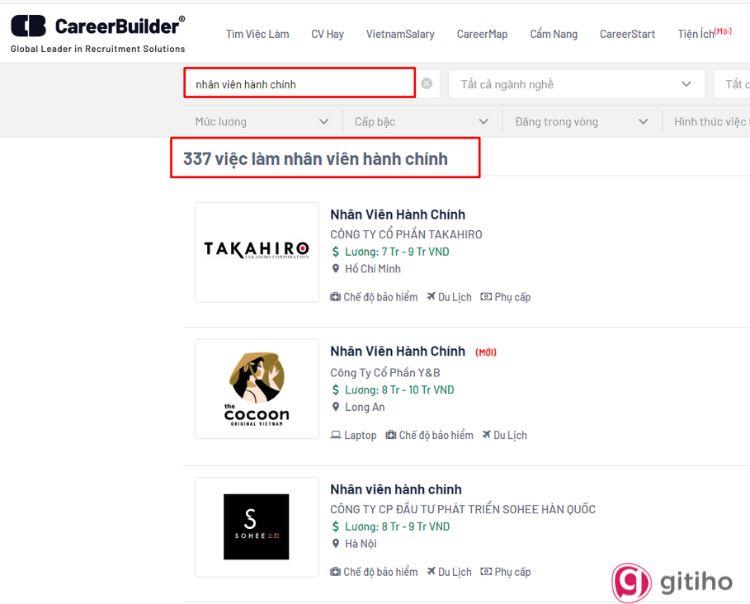The height and width of the screenshot is (604, 750).
Task: Click the TAKAHIRO company logo thumbnail
Action: pos(257,252)
